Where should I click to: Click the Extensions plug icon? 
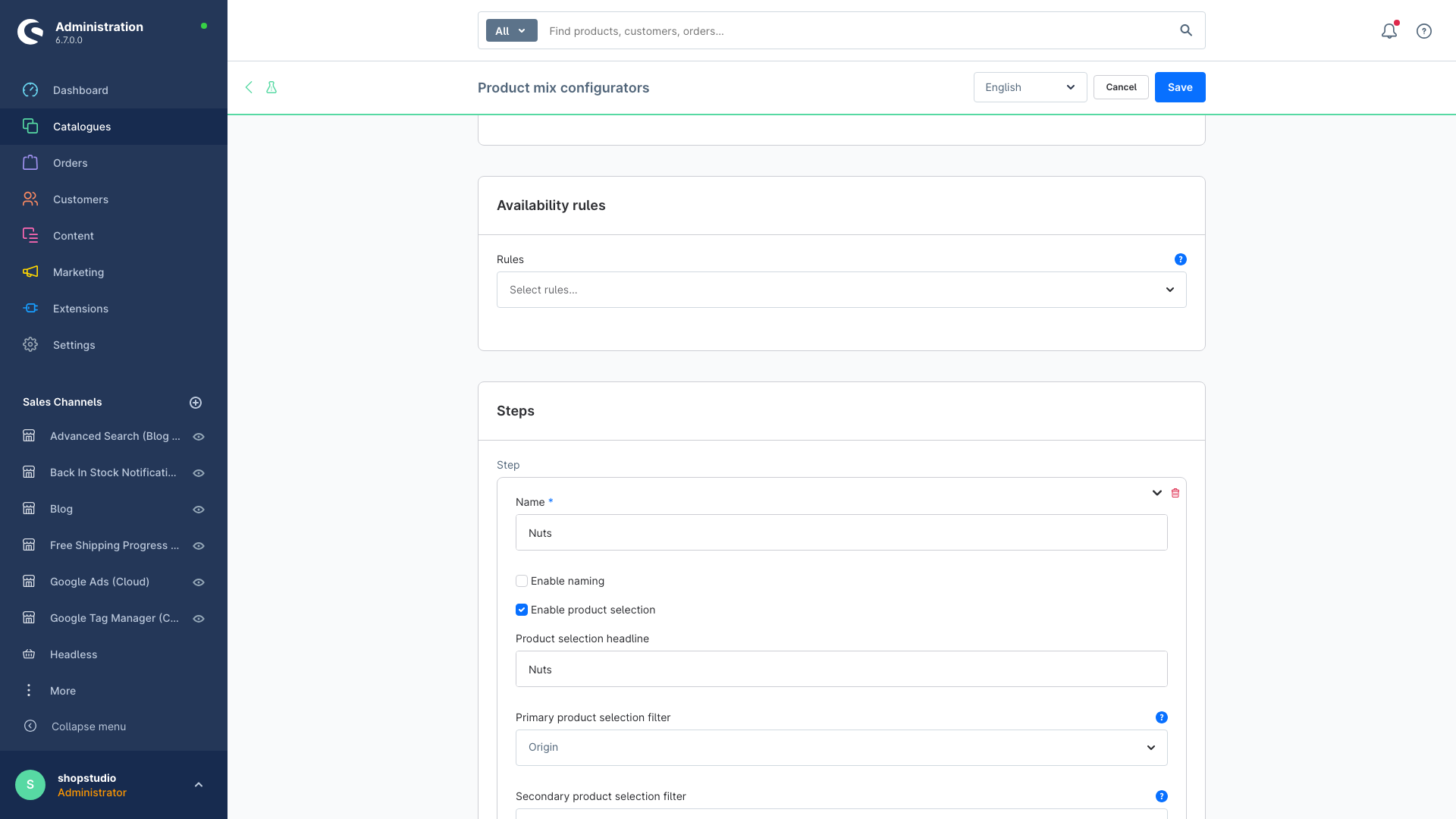(x=30, y=309)
